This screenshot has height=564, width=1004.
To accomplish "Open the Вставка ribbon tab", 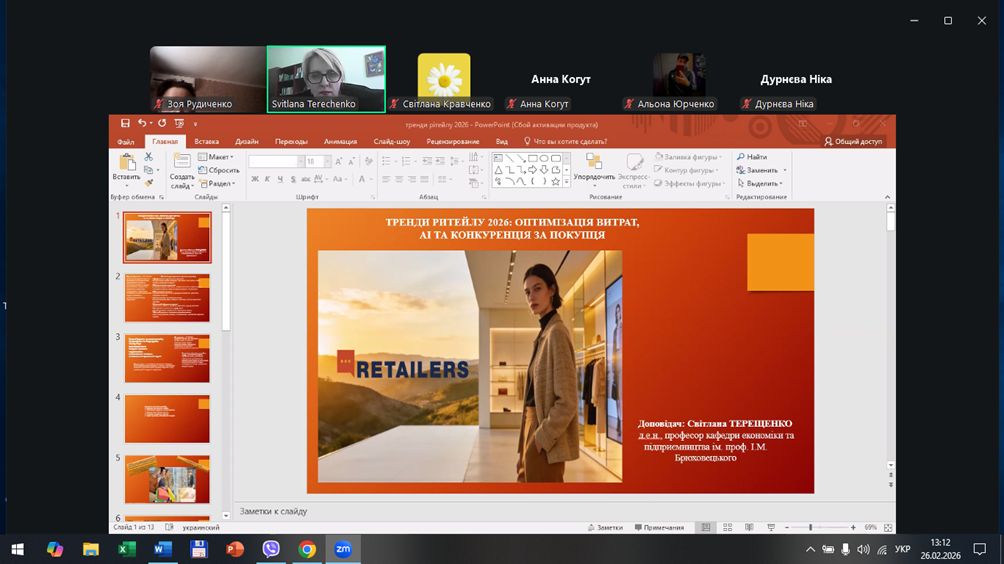I will pos(207,142).
